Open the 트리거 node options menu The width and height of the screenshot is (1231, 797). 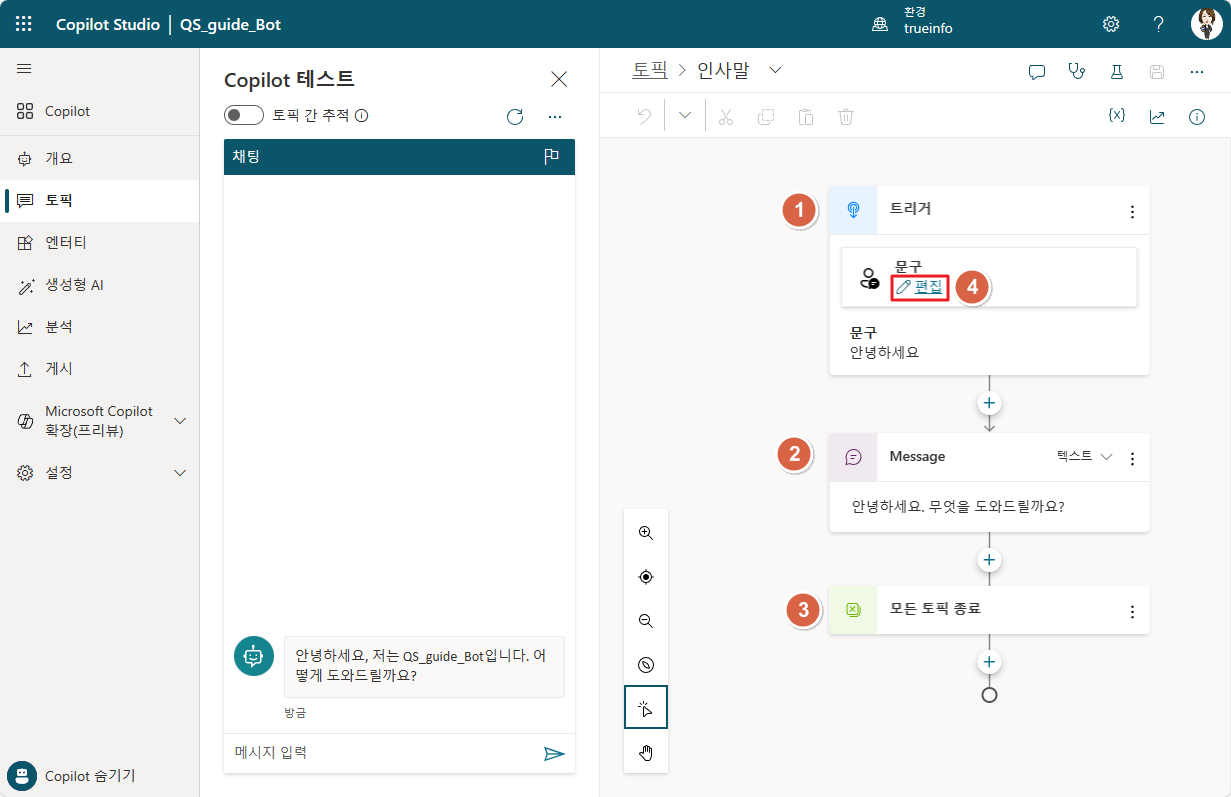point(1132,212)
